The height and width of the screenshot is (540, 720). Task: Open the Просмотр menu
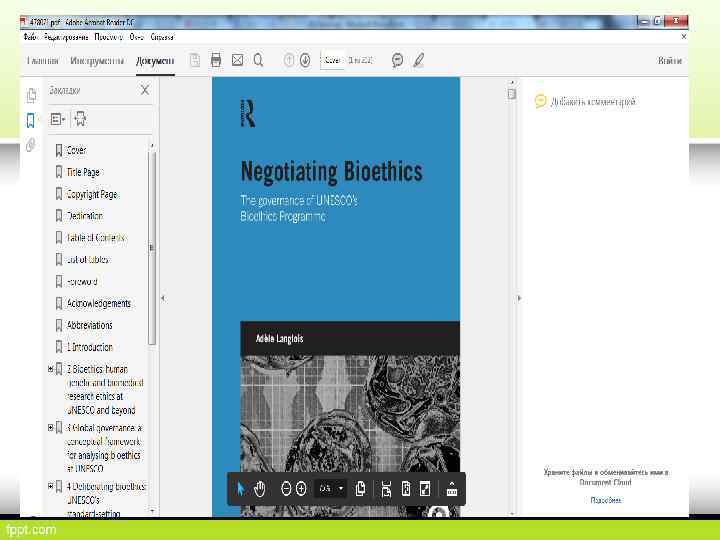(109, 37)
